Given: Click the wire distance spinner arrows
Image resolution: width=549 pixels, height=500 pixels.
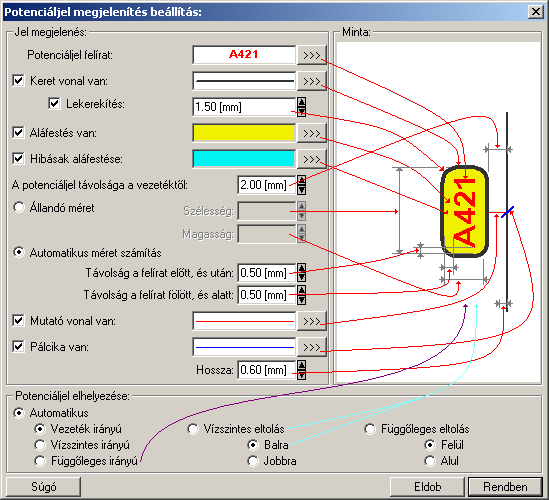Looking at the screenshot, I should point(301,185).
